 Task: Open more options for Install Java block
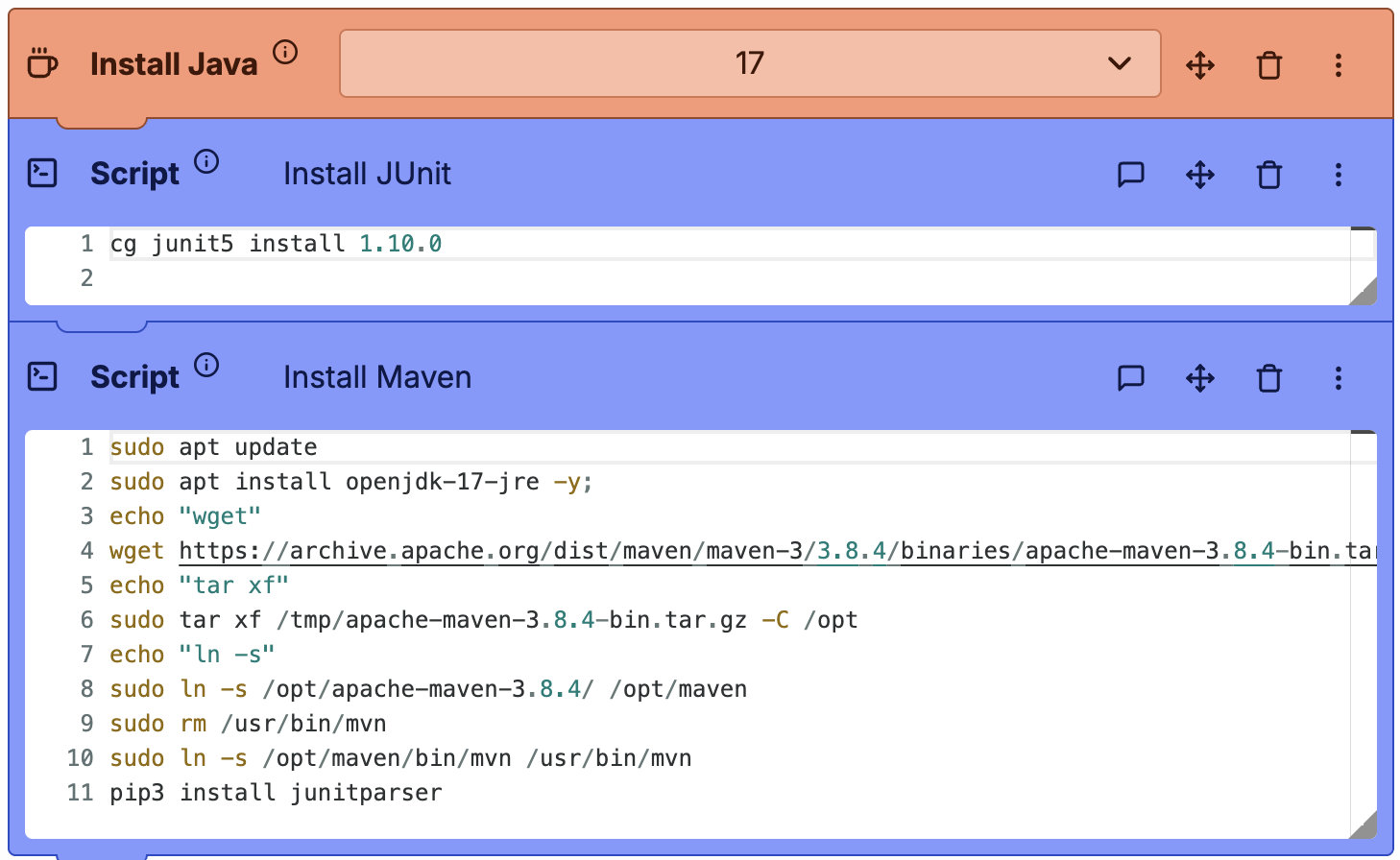click(x=1338, y=65)
